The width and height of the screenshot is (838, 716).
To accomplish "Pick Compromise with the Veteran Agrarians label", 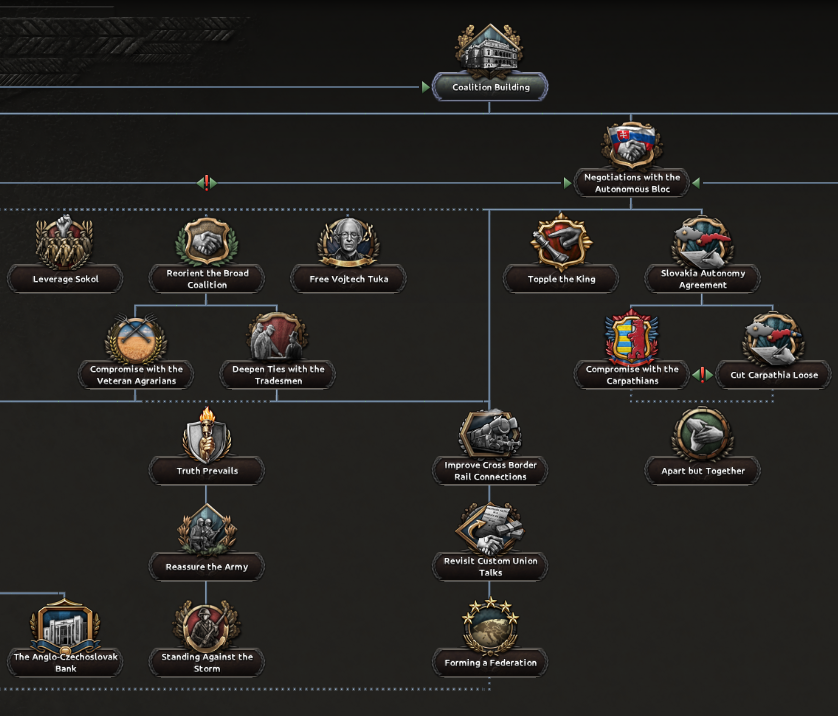I will click(x=135, y=375).
